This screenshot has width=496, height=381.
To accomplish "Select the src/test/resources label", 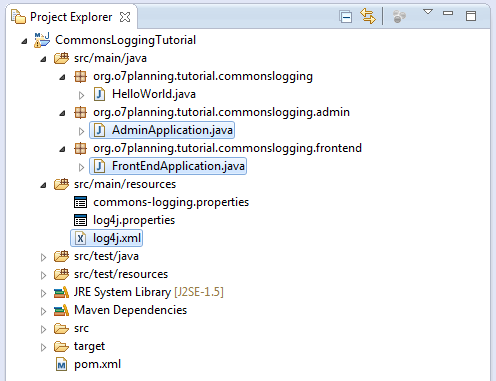I will click(121, 274).
